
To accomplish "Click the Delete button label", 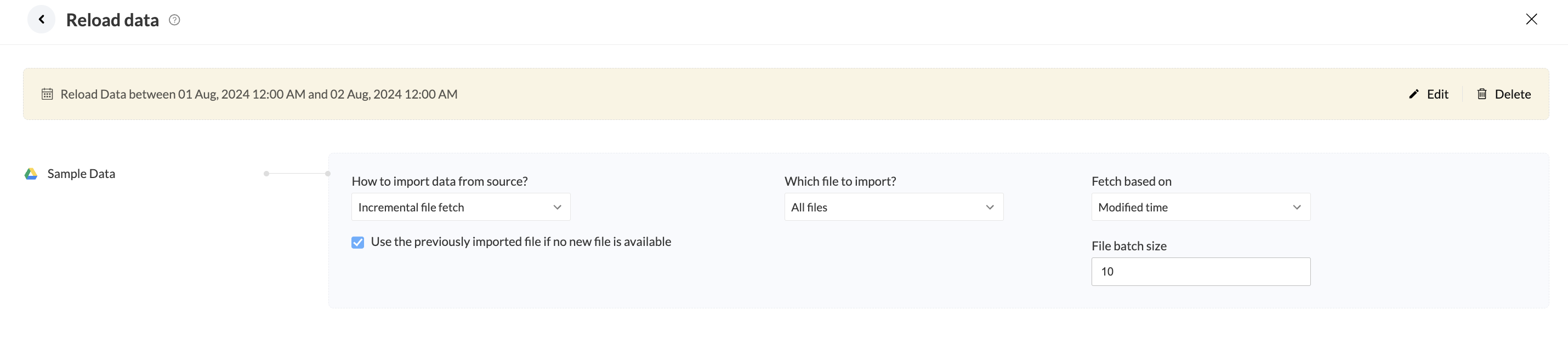I will [x=1513, y=94].
